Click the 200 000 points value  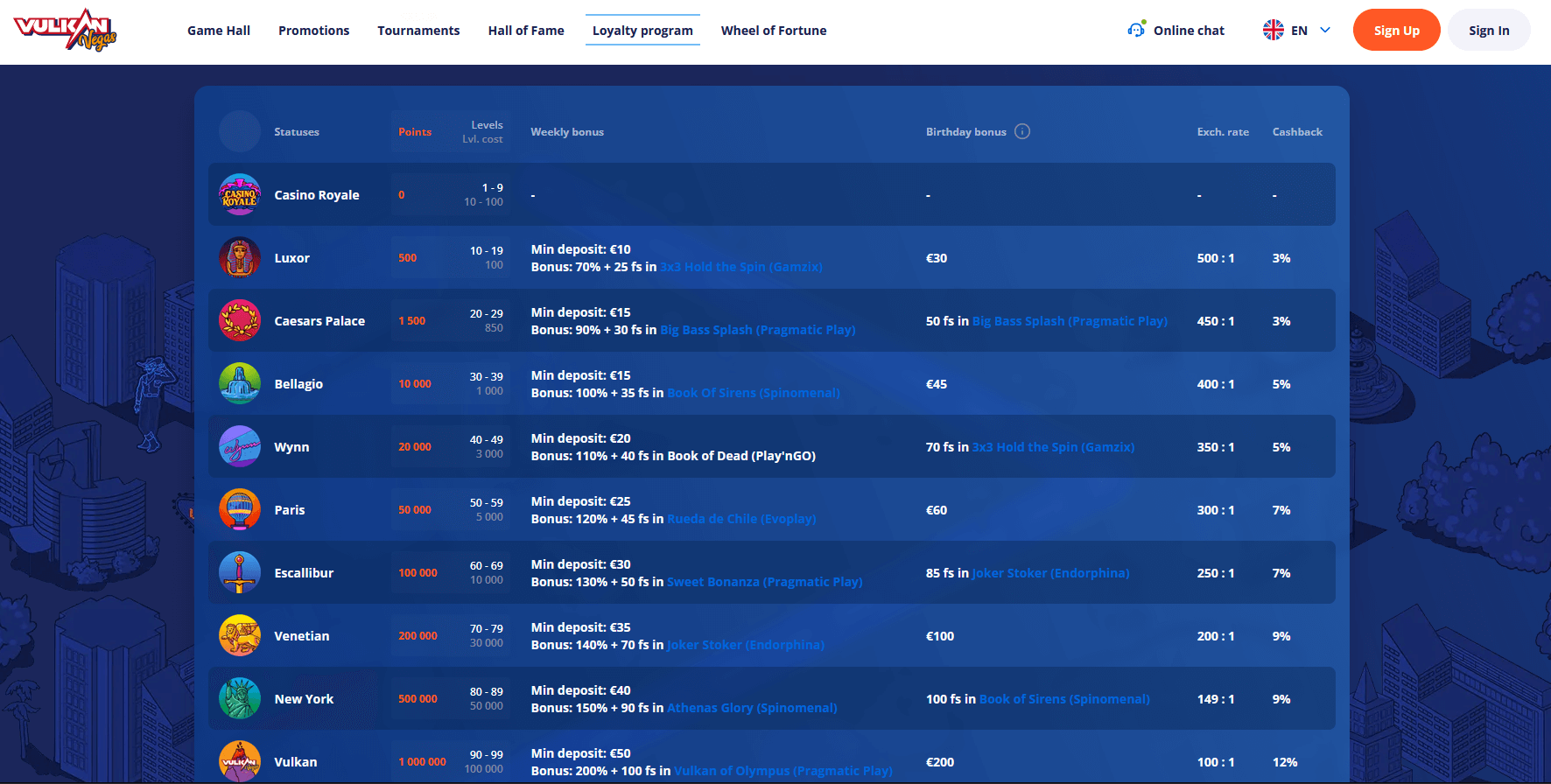tap(418, 636)
